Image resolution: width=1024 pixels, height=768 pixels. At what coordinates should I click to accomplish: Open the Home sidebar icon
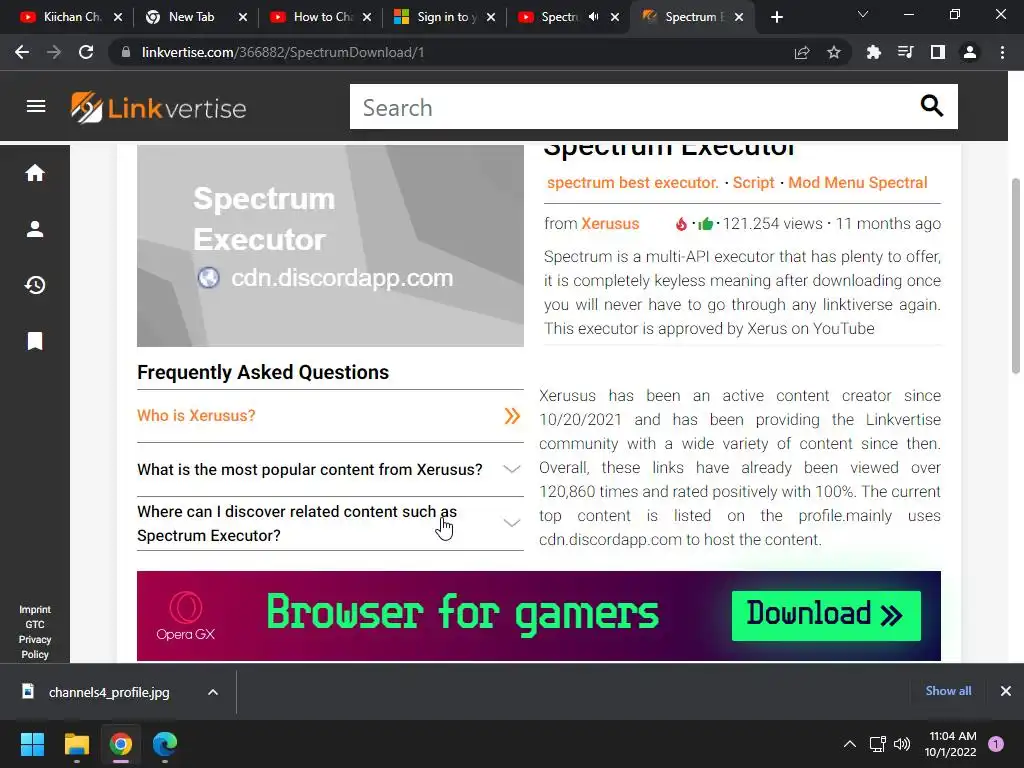tap(35, 173)
